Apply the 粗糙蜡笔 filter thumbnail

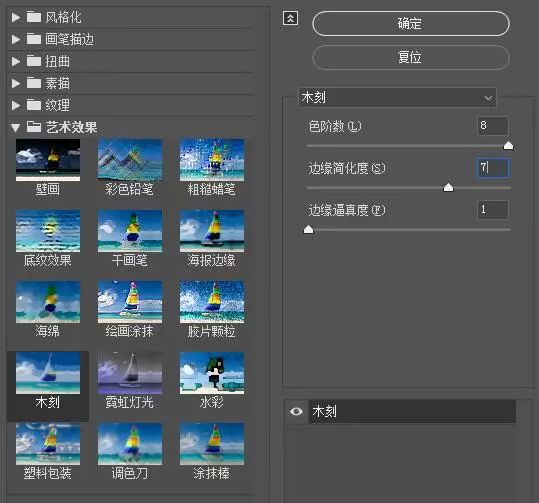point(212,160)
